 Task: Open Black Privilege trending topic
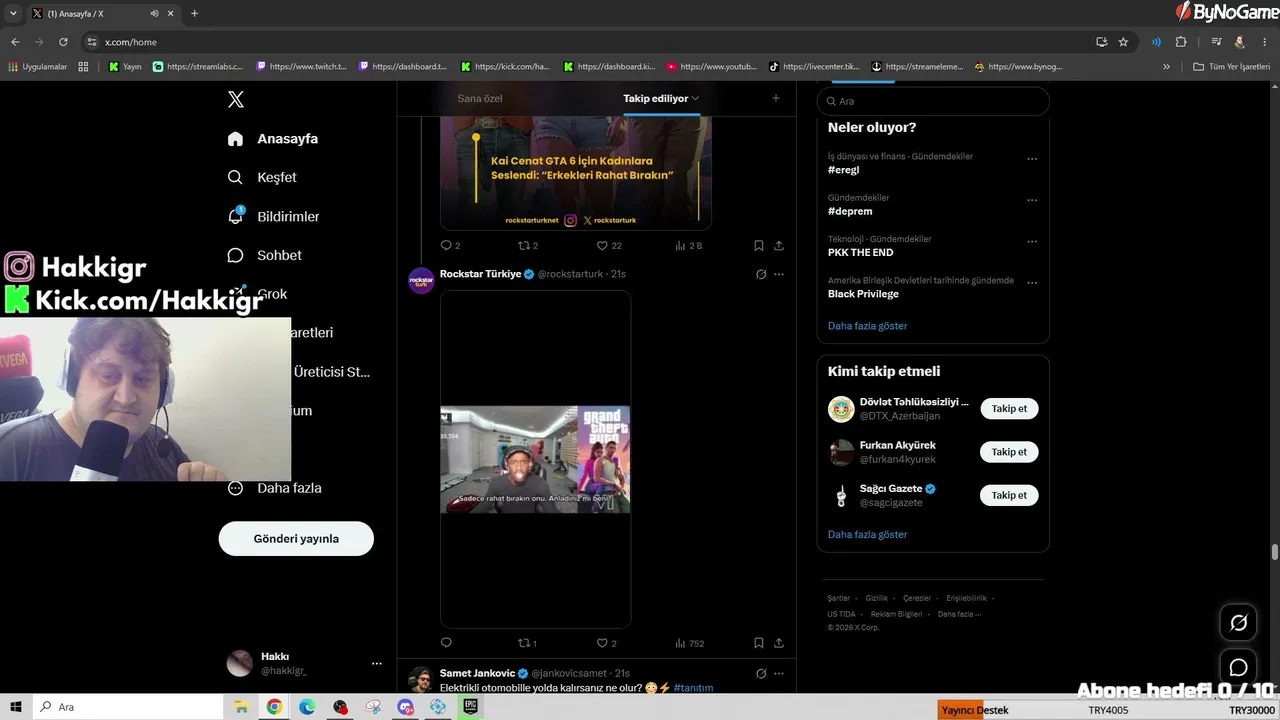(863, 294)
